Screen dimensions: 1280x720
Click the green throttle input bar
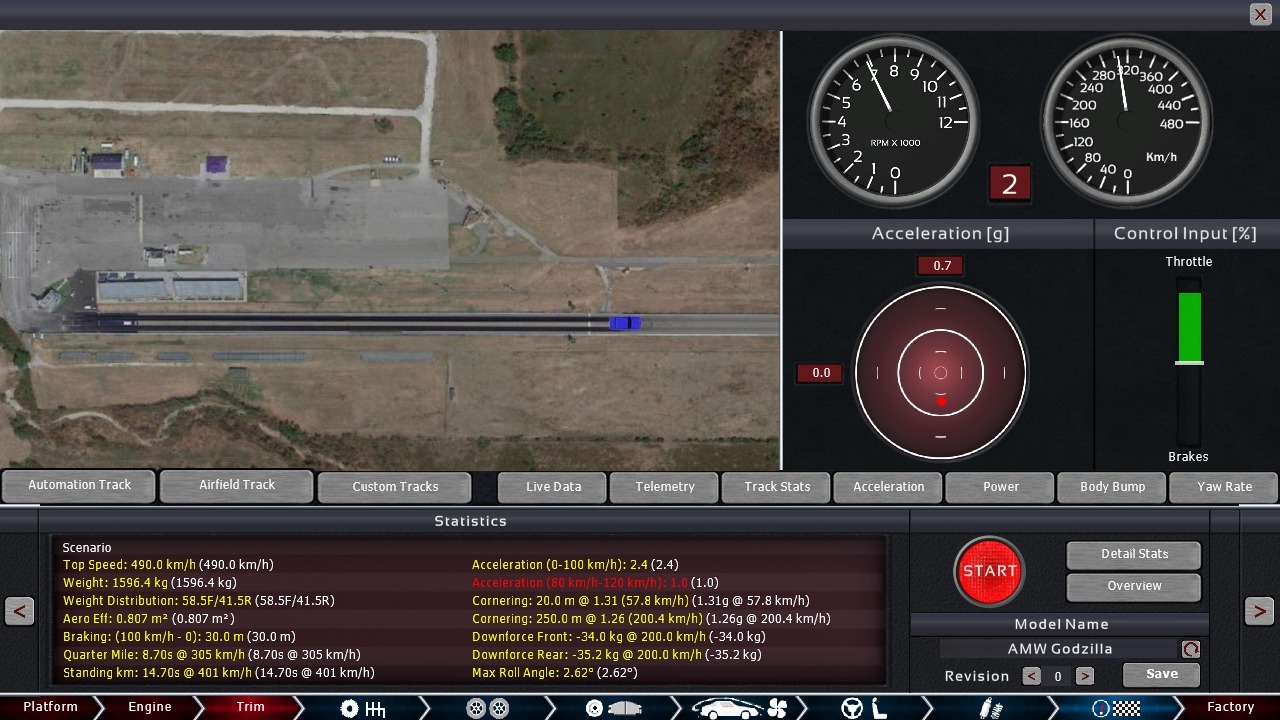(1189, 327)
